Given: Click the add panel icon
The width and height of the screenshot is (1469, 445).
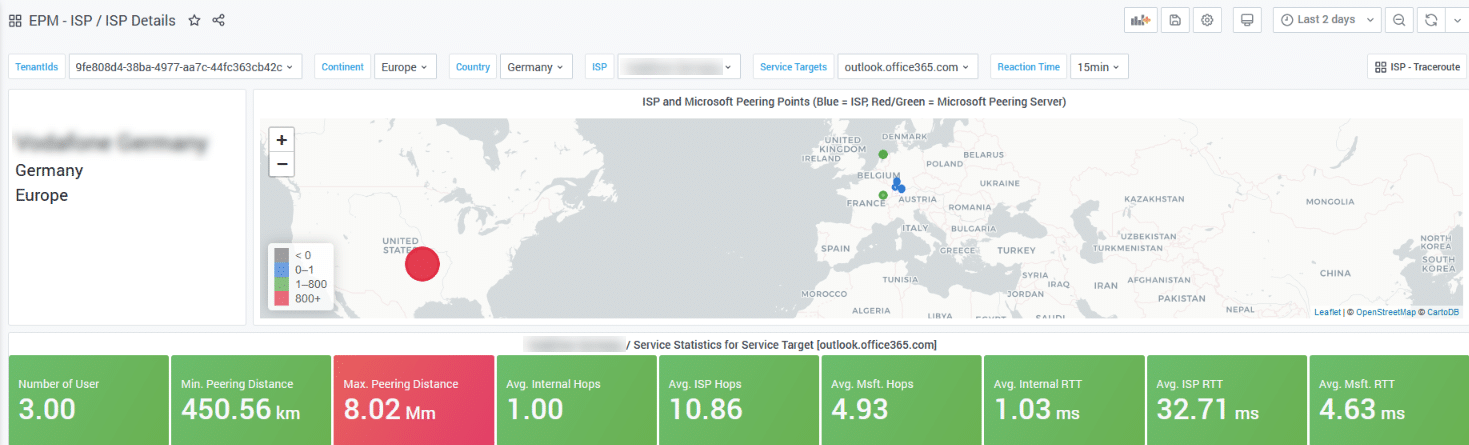Looking at the screenshot, I should coord(1140,20).
